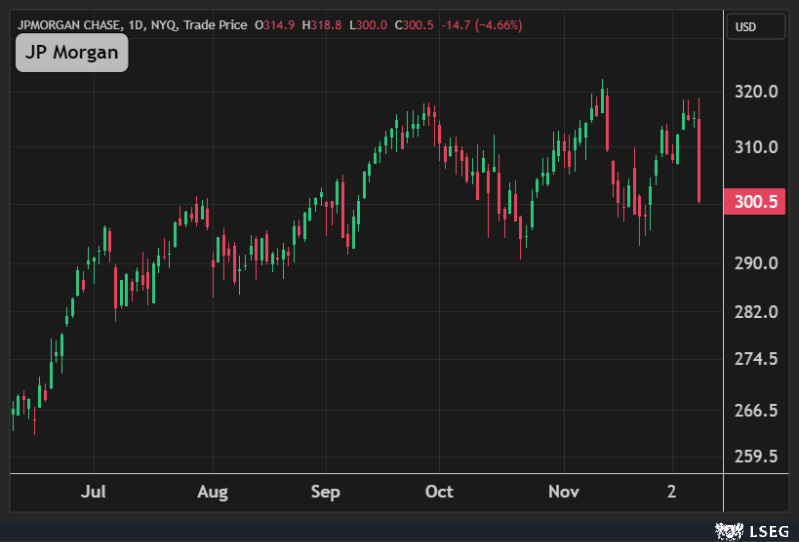Select the Jul marker on time axis
This screenshot has width=799, height=542.
[93, 492]
